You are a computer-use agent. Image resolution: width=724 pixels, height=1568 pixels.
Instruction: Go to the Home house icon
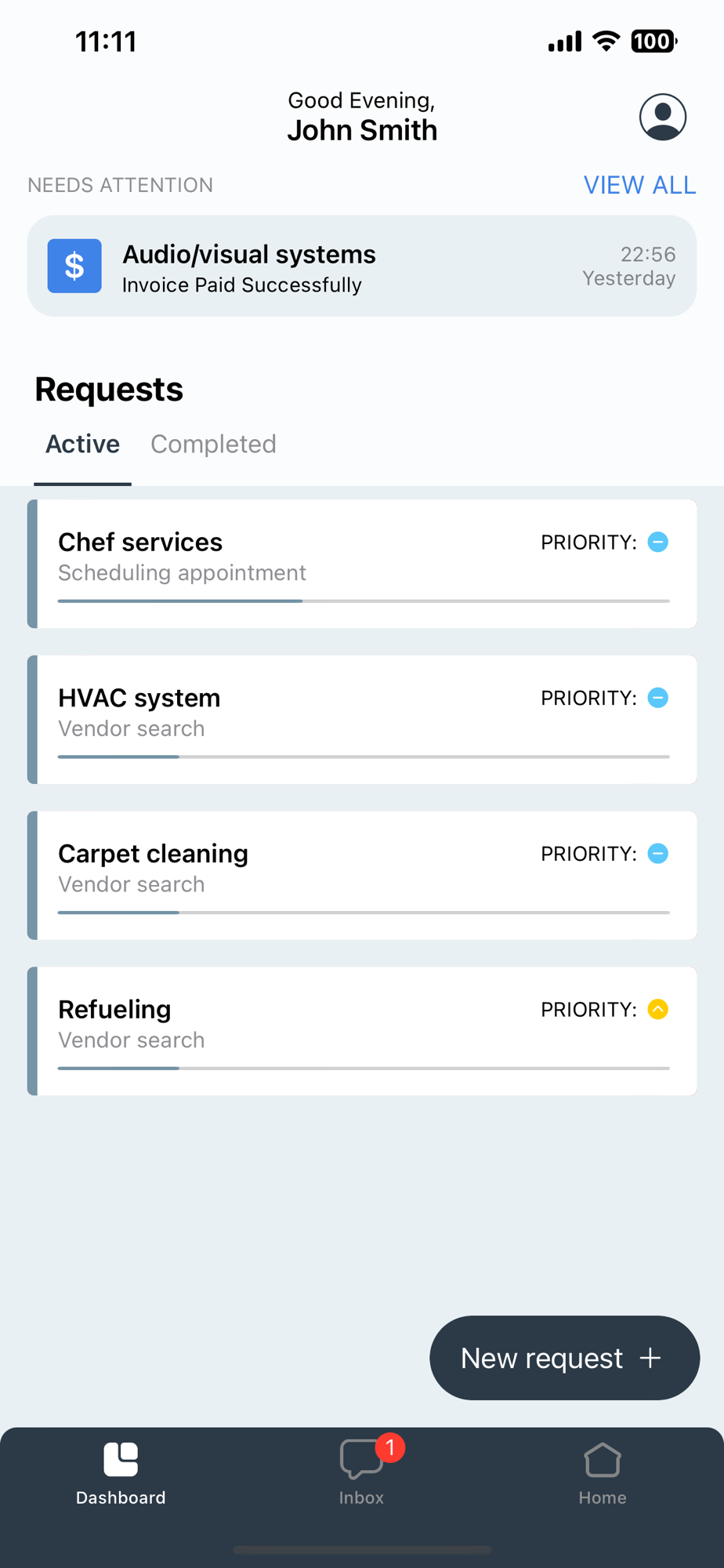(x=602, y=1460)
